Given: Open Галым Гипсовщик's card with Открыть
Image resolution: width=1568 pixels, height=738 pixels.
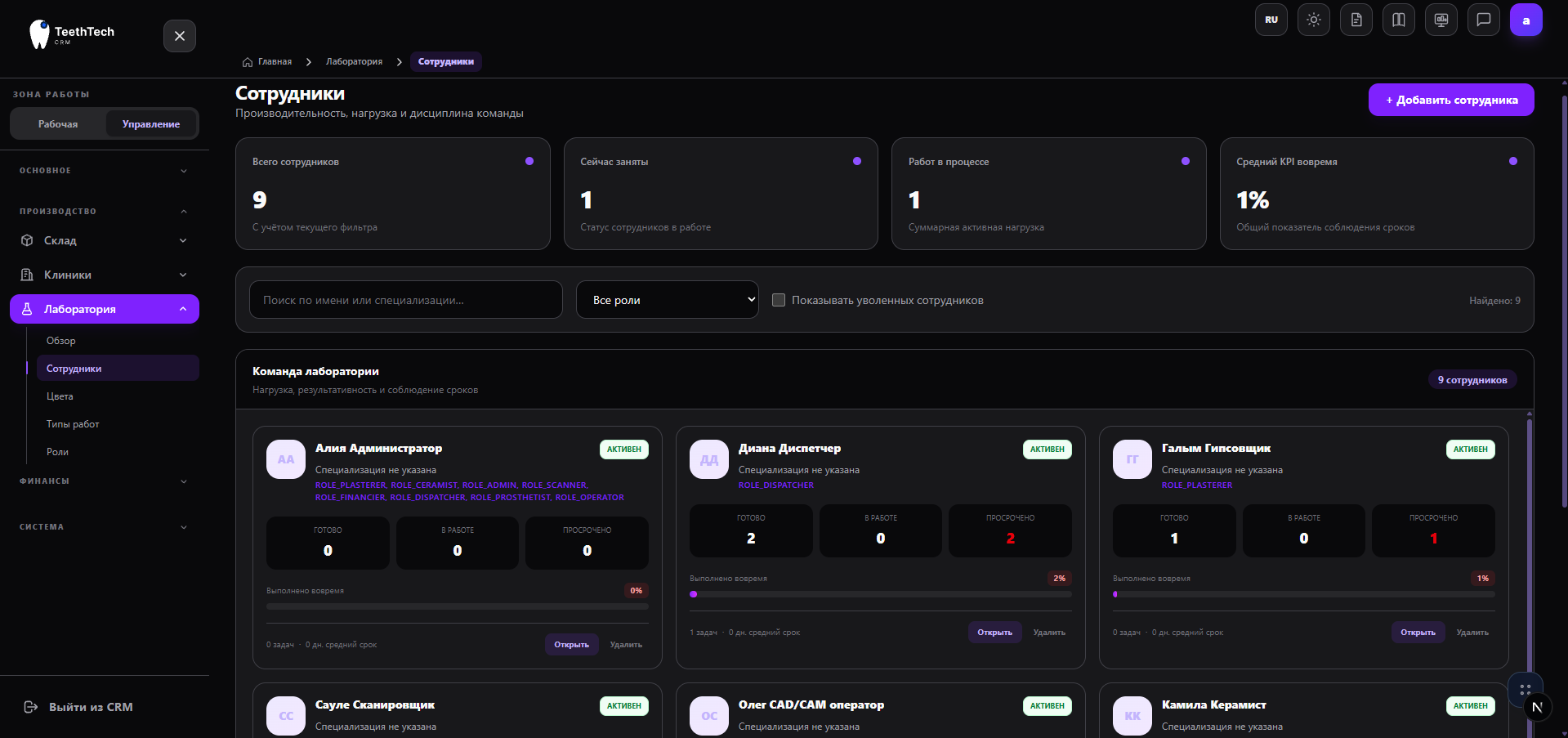Looking at the screenshot, I should (x=1418, y=633).
